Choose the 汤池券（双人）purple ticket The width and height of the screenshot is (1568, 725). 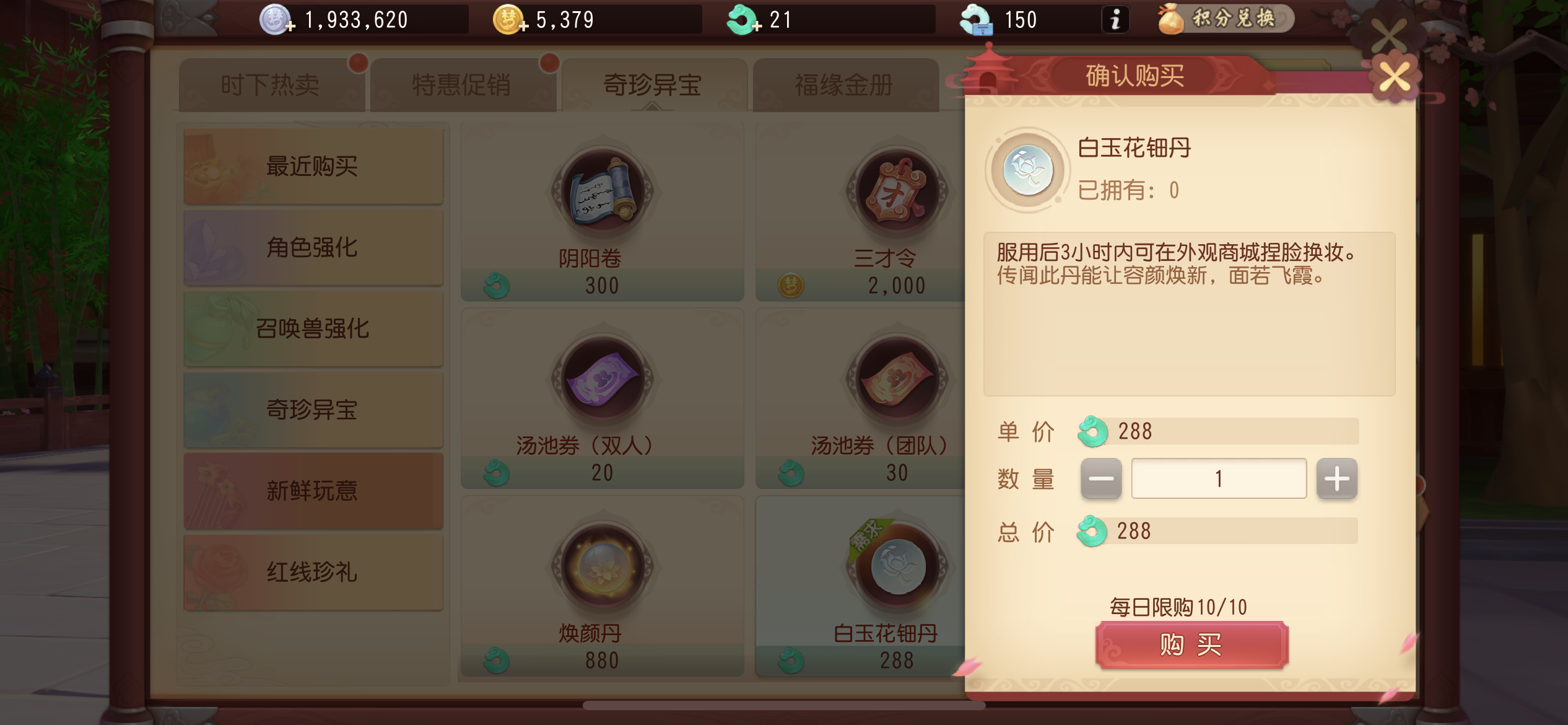pyautogui.click(x=602, y=400)
